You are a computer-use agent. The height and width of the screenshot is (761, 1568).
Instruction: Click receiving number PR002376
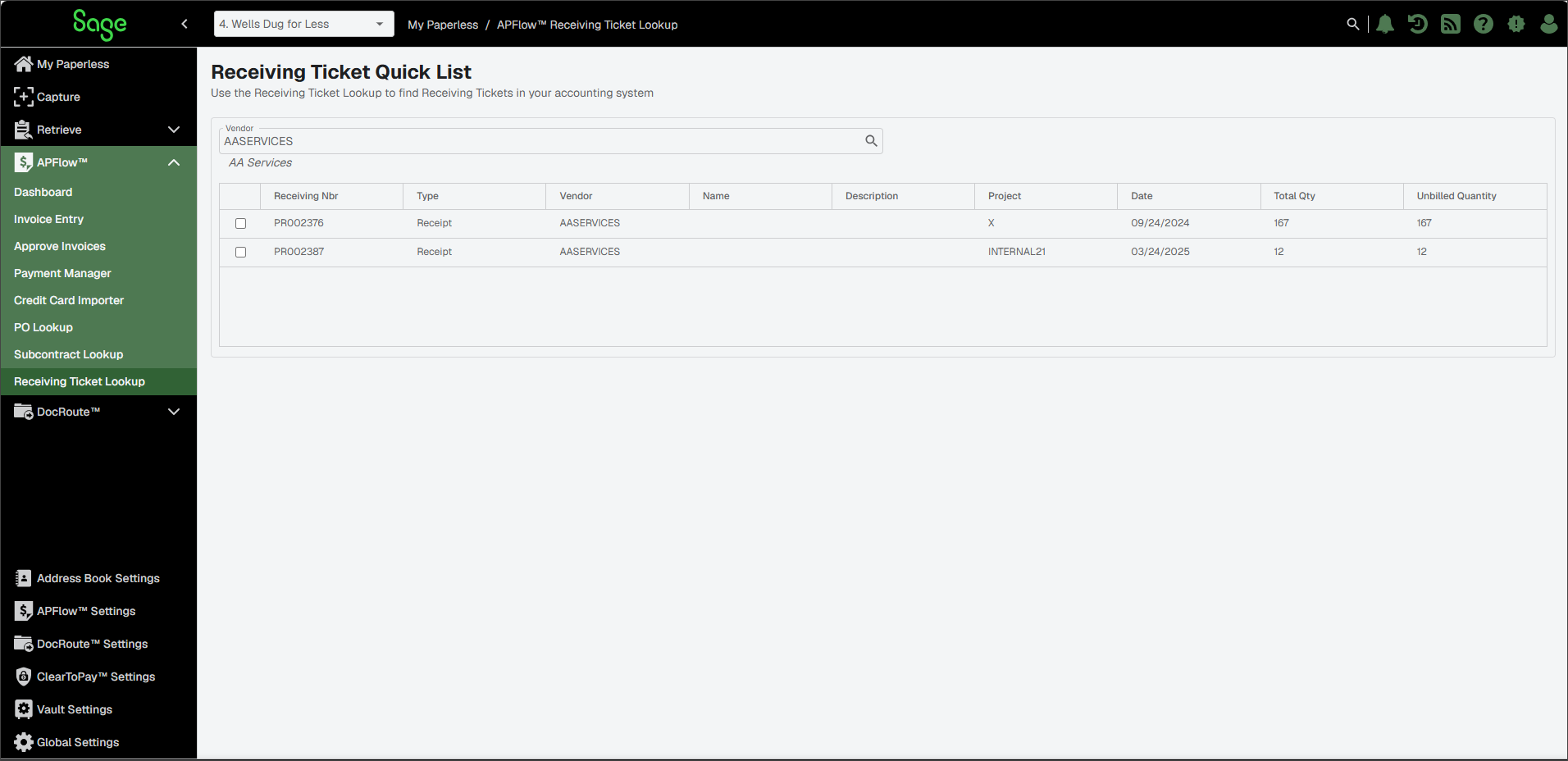(299, 223)
